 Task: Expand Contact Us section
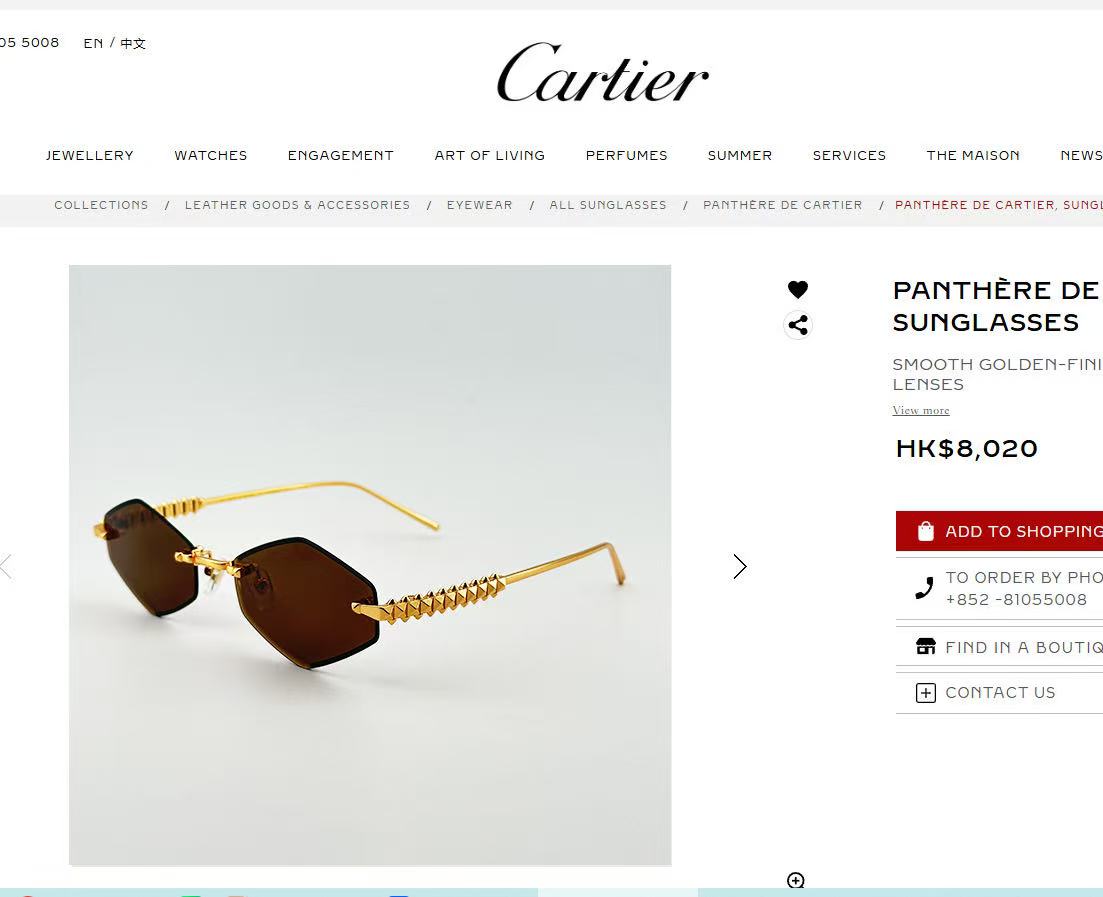click(999, 693)
